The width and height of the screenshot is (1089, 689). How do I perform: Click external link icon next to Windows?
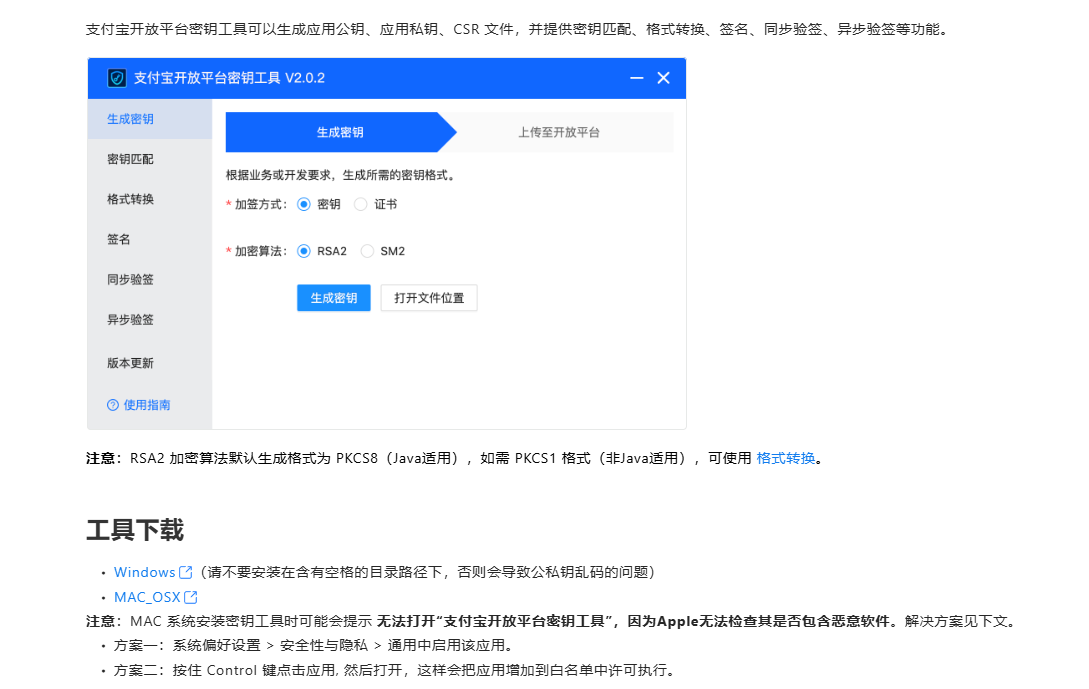click(x=185, y=572)
